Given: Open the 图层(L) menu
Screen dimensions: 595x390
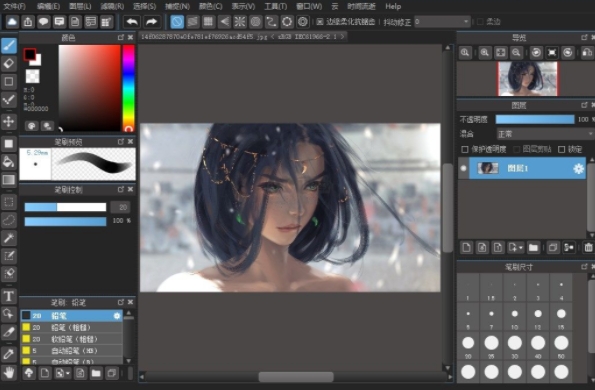Looking at the screenshot, I should pos(80,6).
